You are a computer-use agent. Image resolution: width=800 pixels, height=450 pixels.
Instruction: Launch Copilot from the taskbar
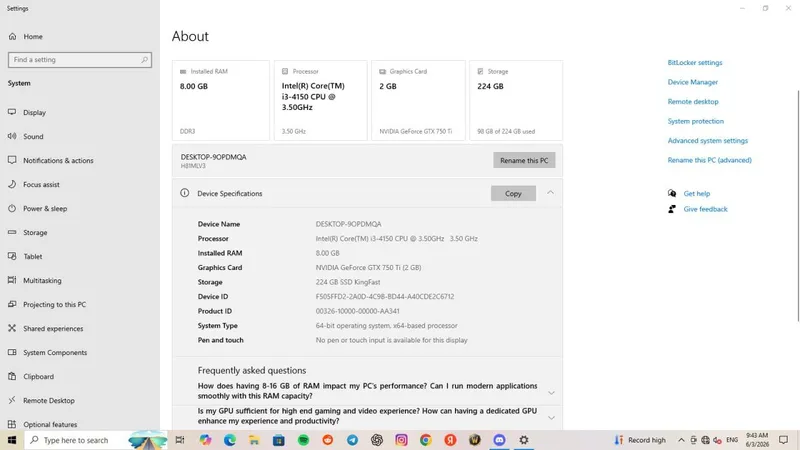(205, 440)
